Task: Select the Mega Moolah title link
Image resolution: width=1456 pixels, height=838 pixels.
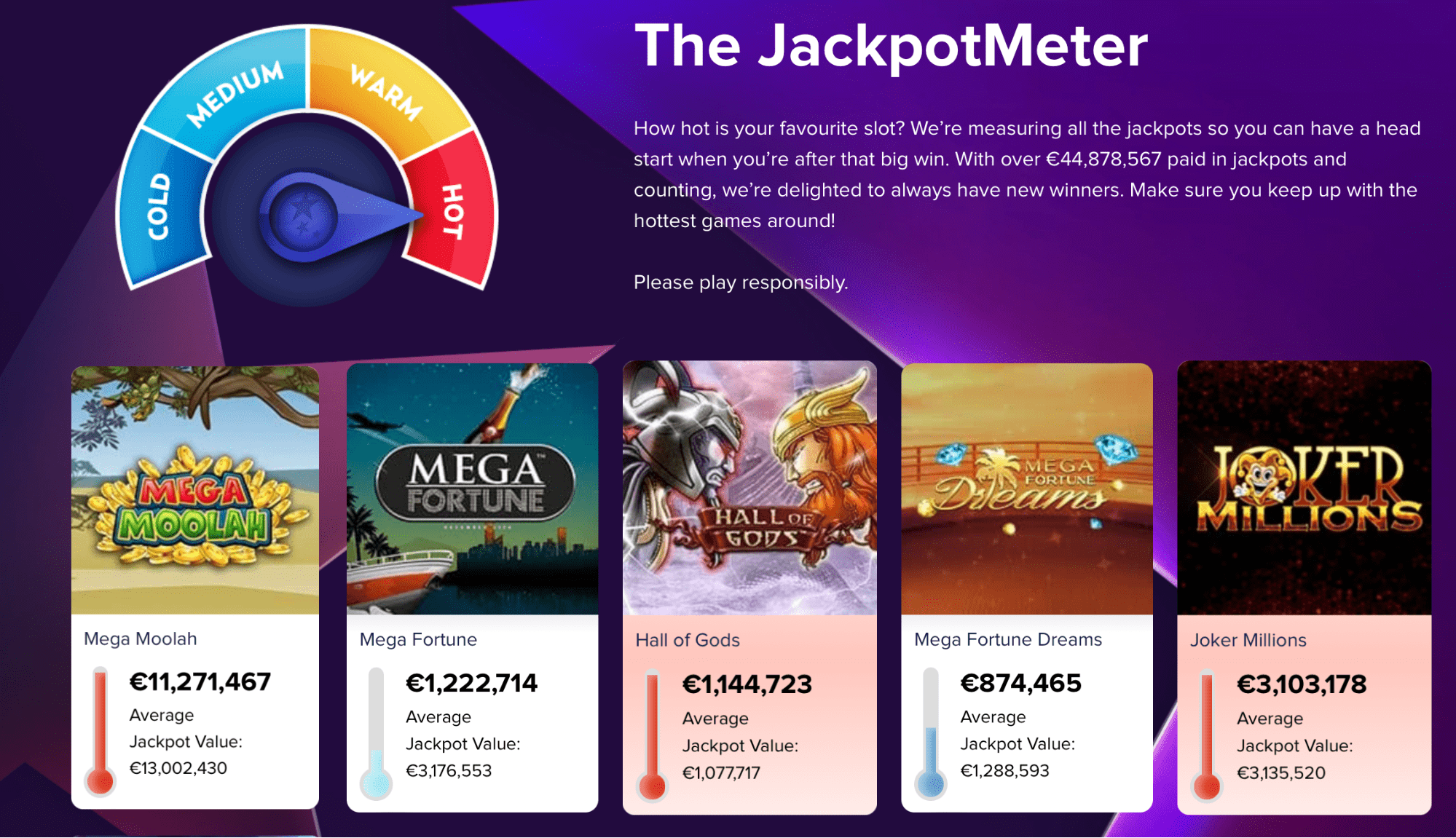Action: point(141,639)
